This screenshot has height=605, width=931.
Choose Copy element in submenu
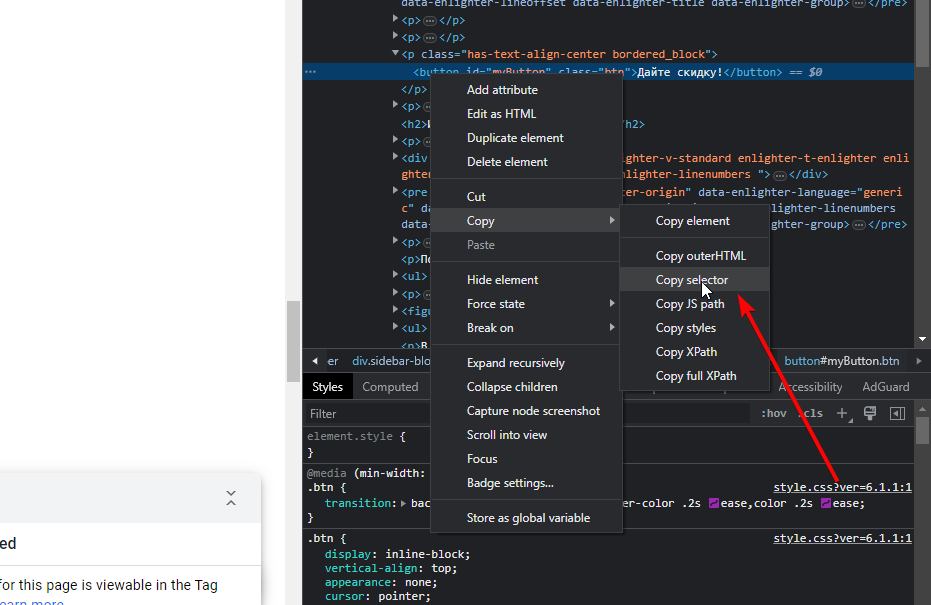[x=694, y=220]
